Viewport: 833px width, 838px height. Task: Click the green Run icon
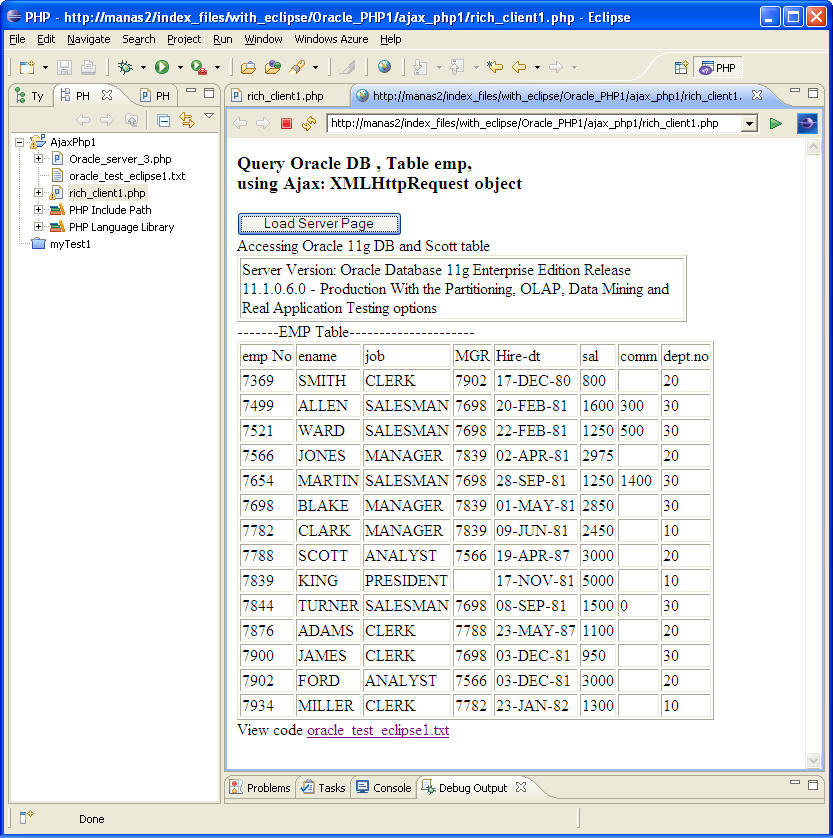(162, 67)
